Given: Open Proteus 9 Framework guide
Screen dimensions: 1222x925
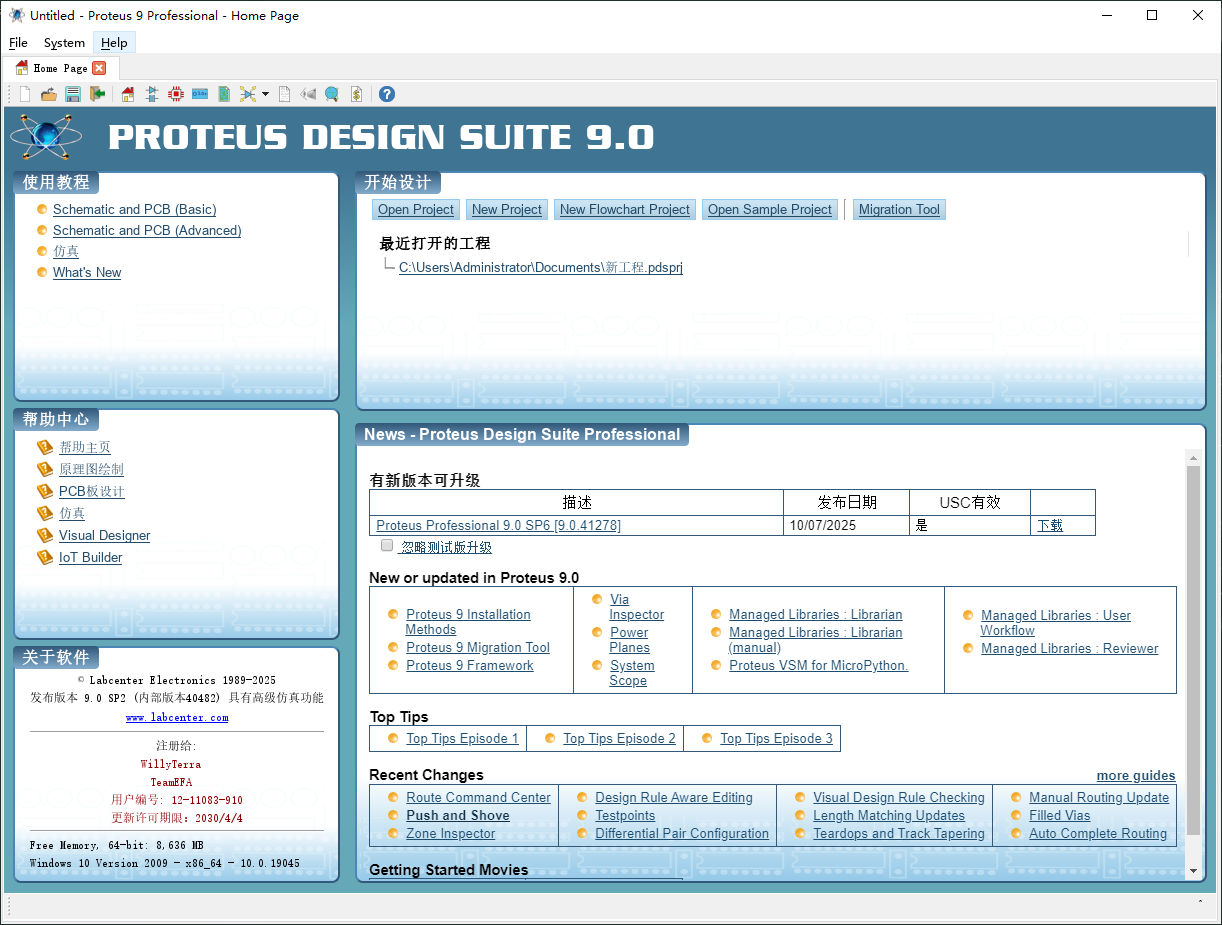Looking at the screenshot, I should click(470, 665).
